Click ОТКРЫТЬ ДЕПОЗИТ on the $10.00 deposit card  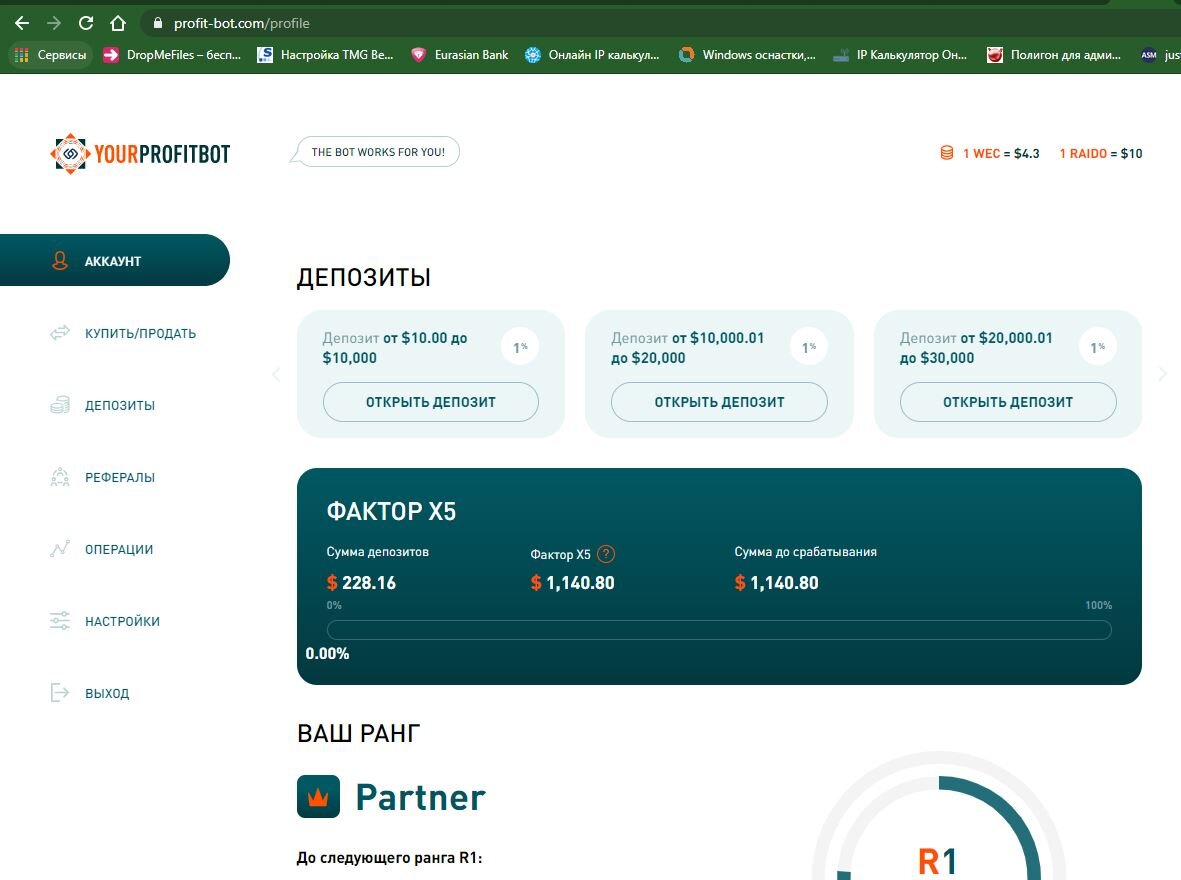tap(430, 402)
